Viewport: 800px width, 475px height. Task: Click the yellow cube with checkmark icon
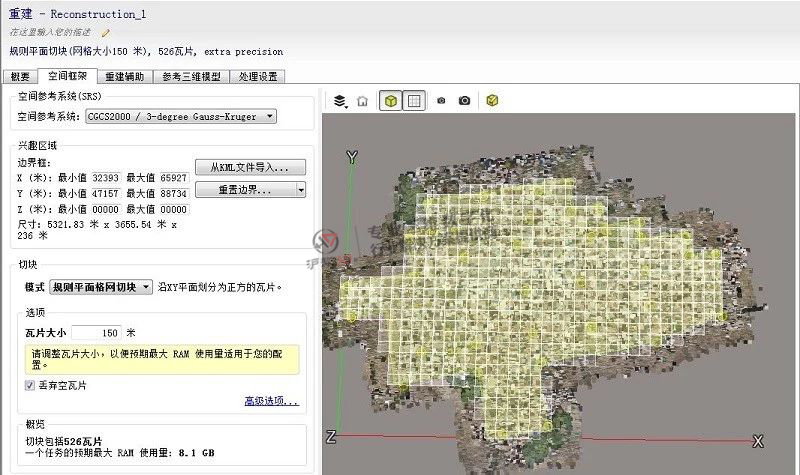(x=492, y=101)
